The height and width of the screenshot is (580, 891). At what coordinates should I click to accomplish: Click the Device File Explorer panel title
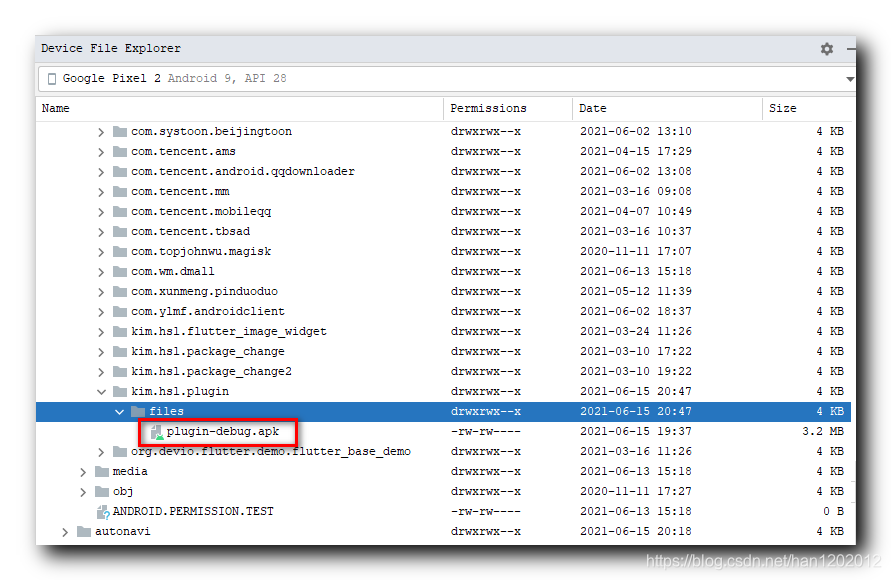pyautogui.click(x=111, y=48)
